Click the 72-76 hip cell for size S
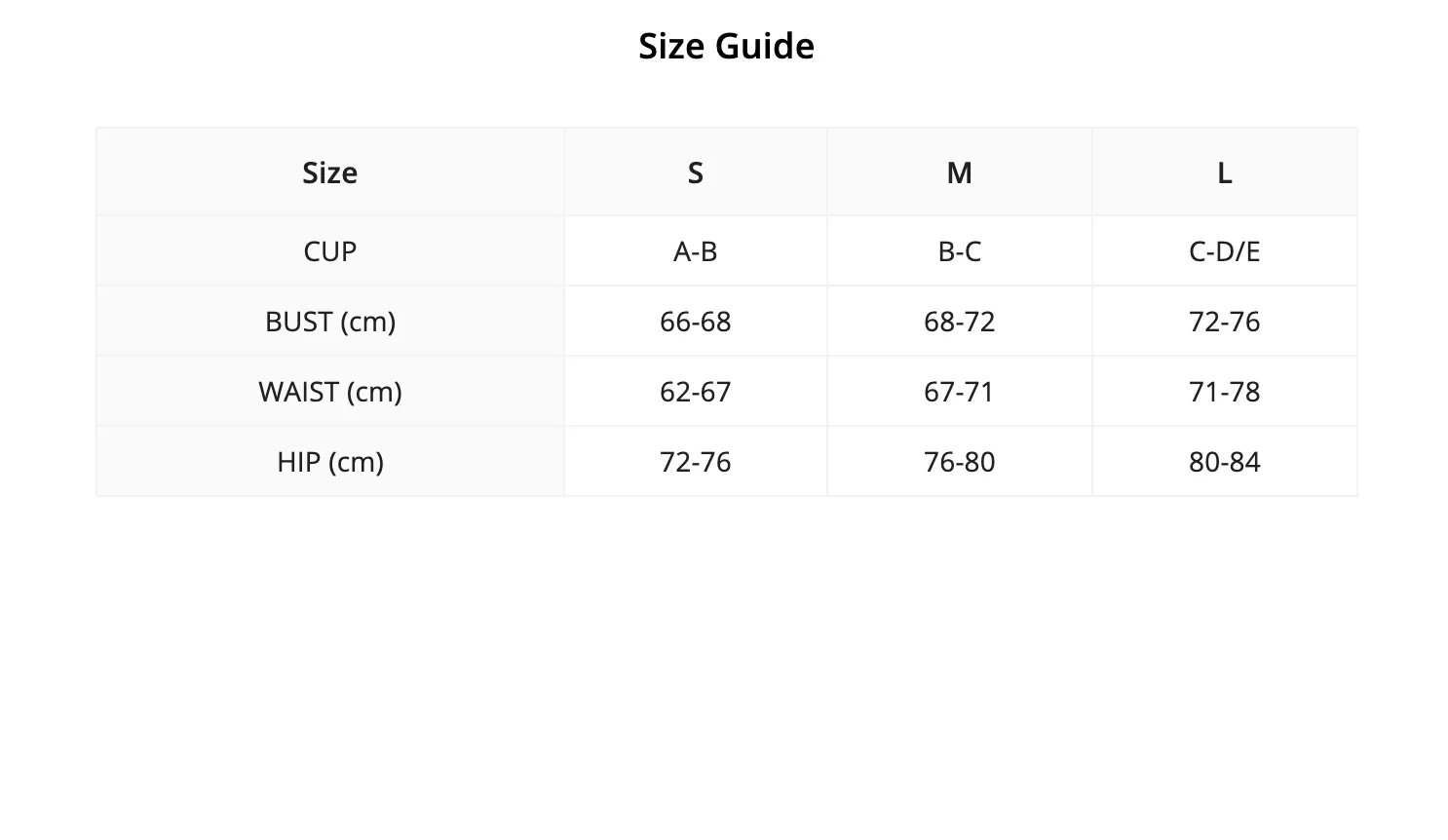This screenshot has width=1448, height=840. coord(696,462)
